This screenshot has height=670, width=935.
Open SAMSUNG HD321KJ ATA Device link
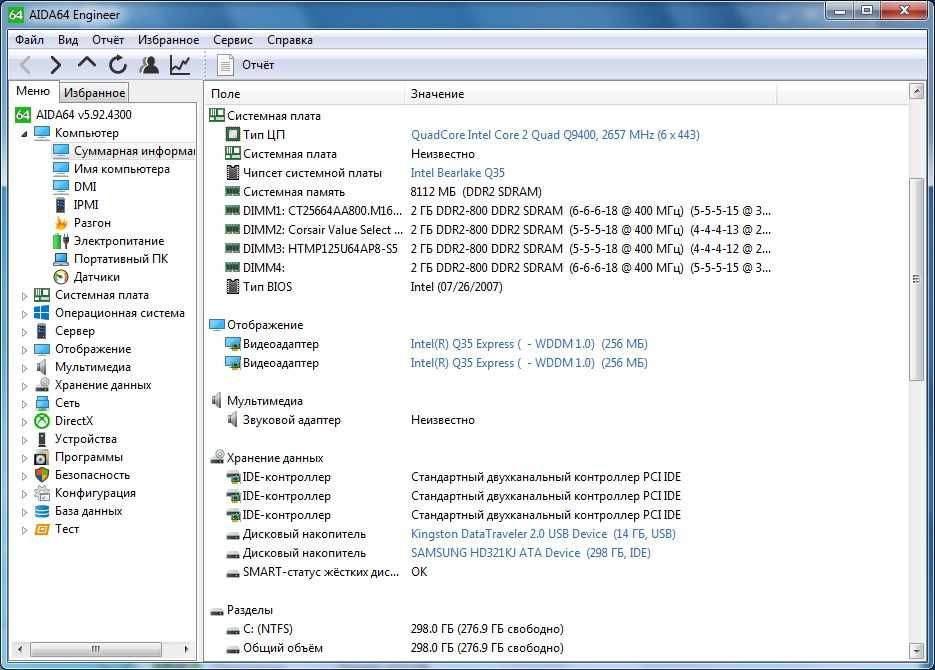point(531,553)
